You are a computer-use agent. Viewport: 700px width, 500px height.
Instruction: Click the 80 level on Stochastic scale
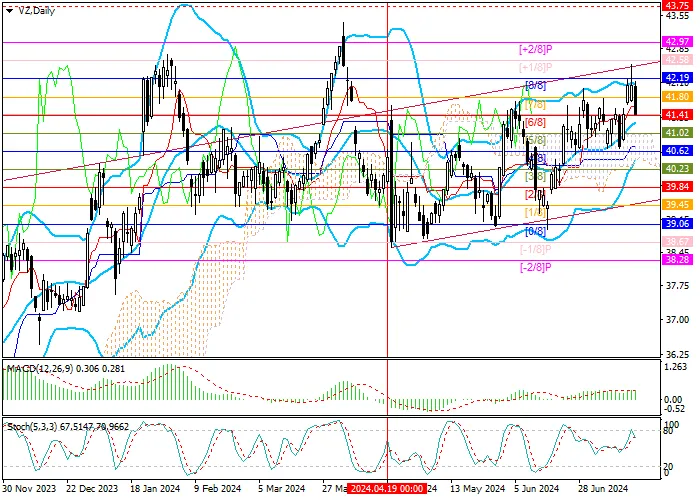tap(669, 431)
